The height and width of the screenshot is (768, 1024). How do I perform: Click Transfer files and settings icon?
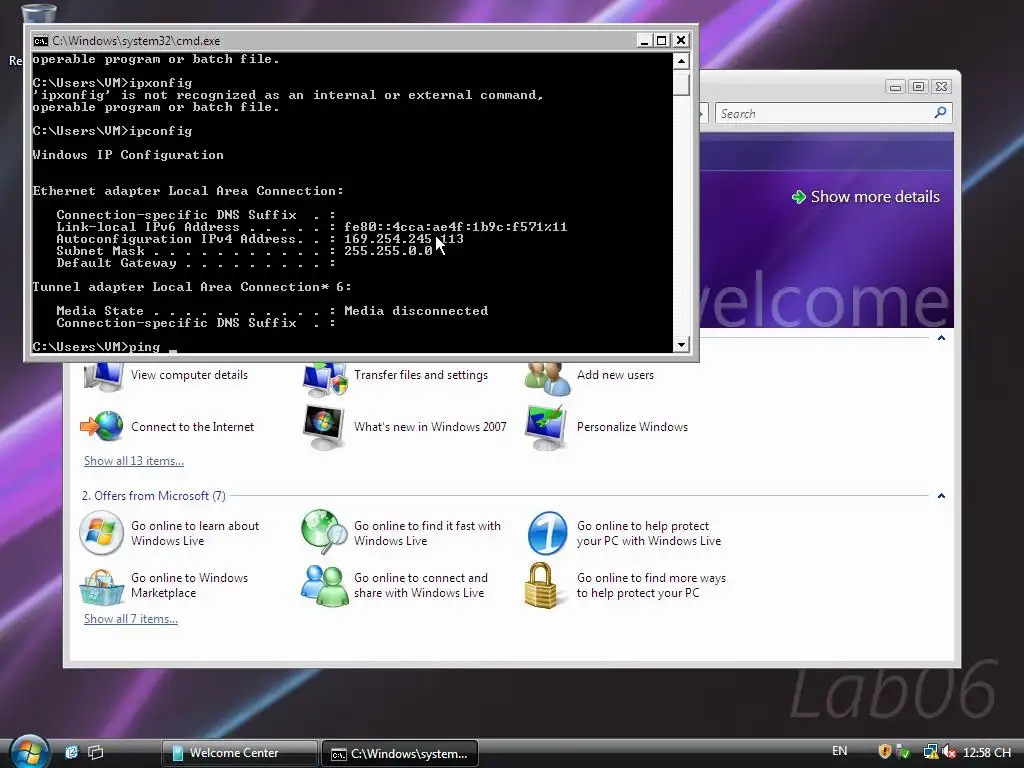point(325,378)
